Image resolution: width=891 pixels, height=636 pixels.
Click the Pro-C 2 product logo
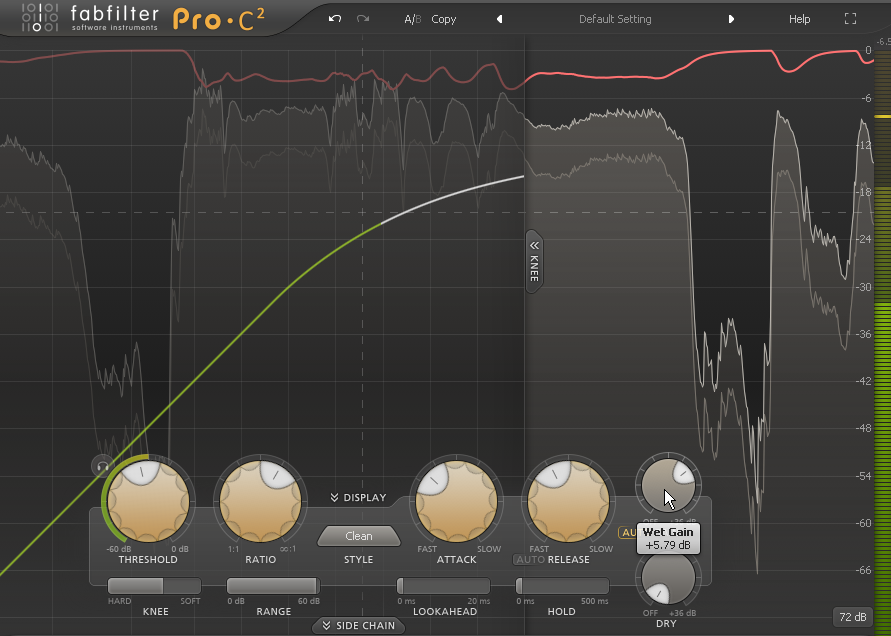(x=219, y=19)
